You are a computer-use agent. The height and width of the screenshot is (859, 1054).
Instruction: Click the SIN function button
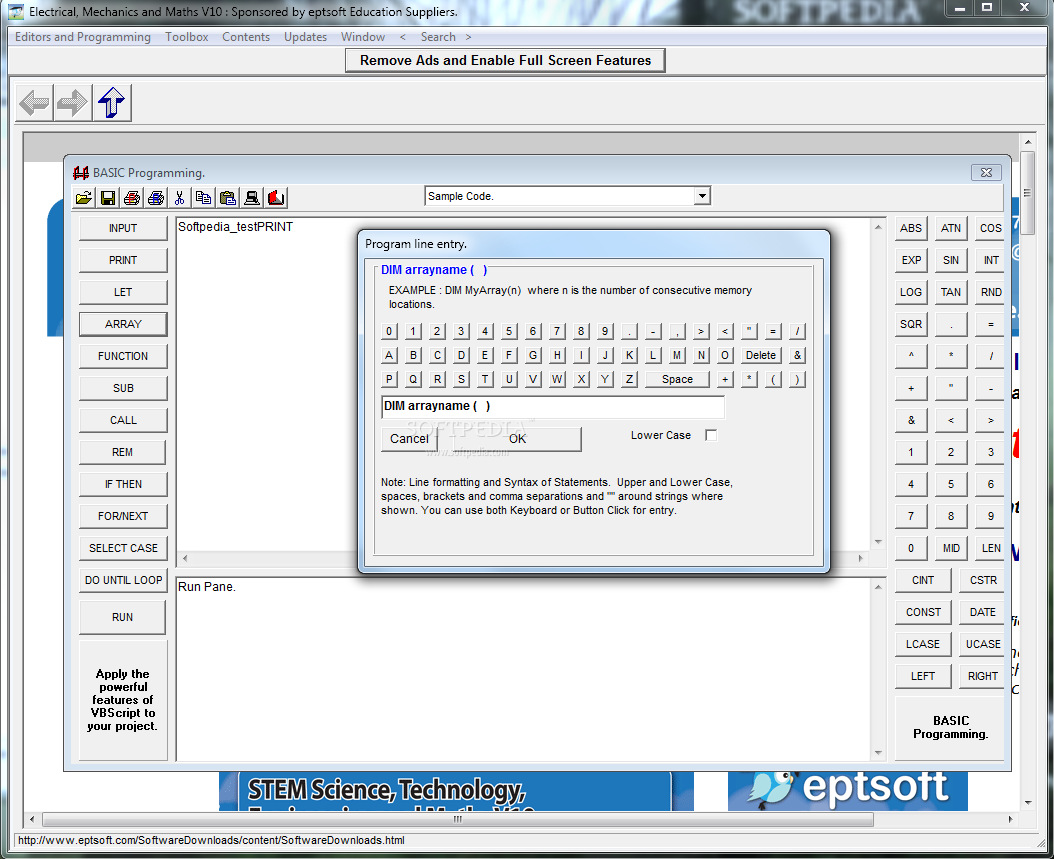pyautogui.click(x=950, y=260)
